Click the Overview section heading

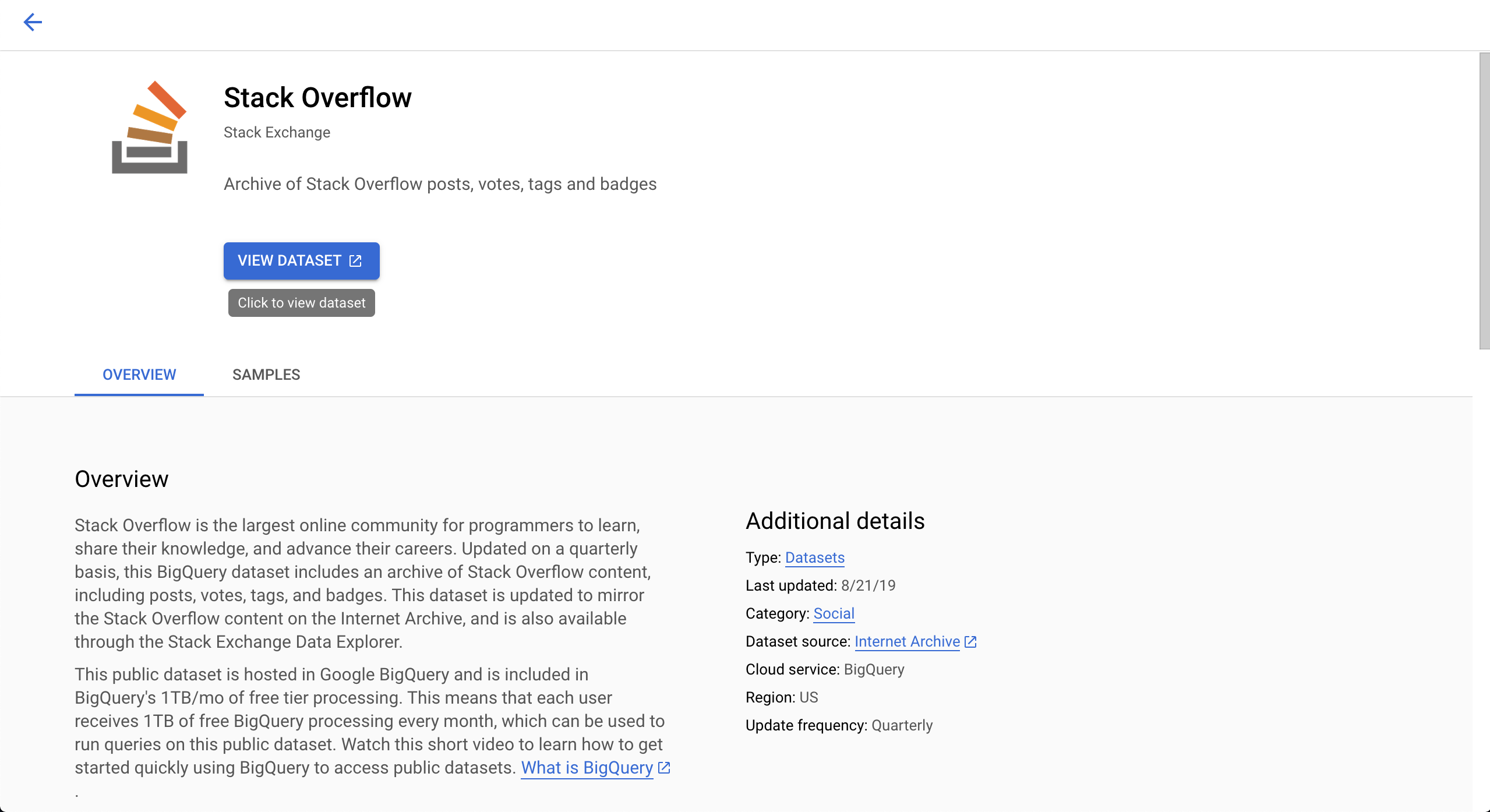[x=121, y=479]
